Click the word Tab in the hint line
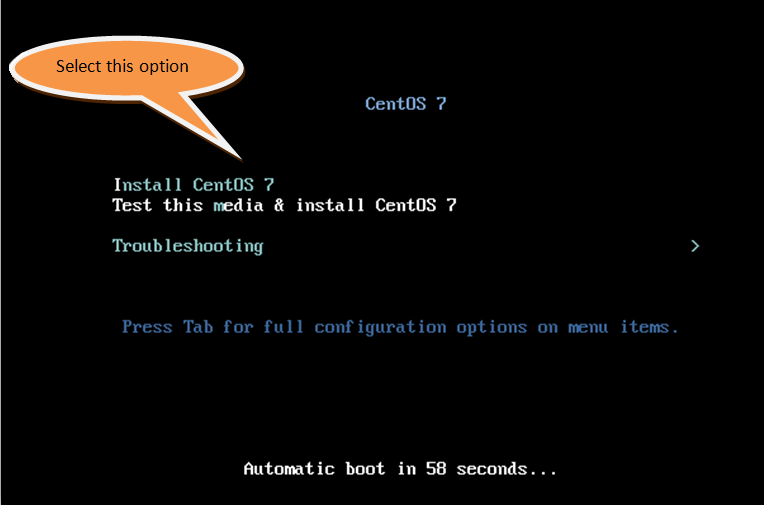Image resolution: width=764 pixels, height=505 pixels. (198, 327)
